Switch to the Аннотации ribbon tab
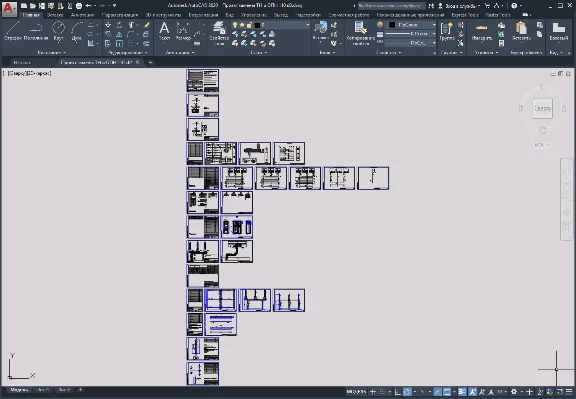Image resolution: width=576 pixels, height=399 pixels. [83, 15]
